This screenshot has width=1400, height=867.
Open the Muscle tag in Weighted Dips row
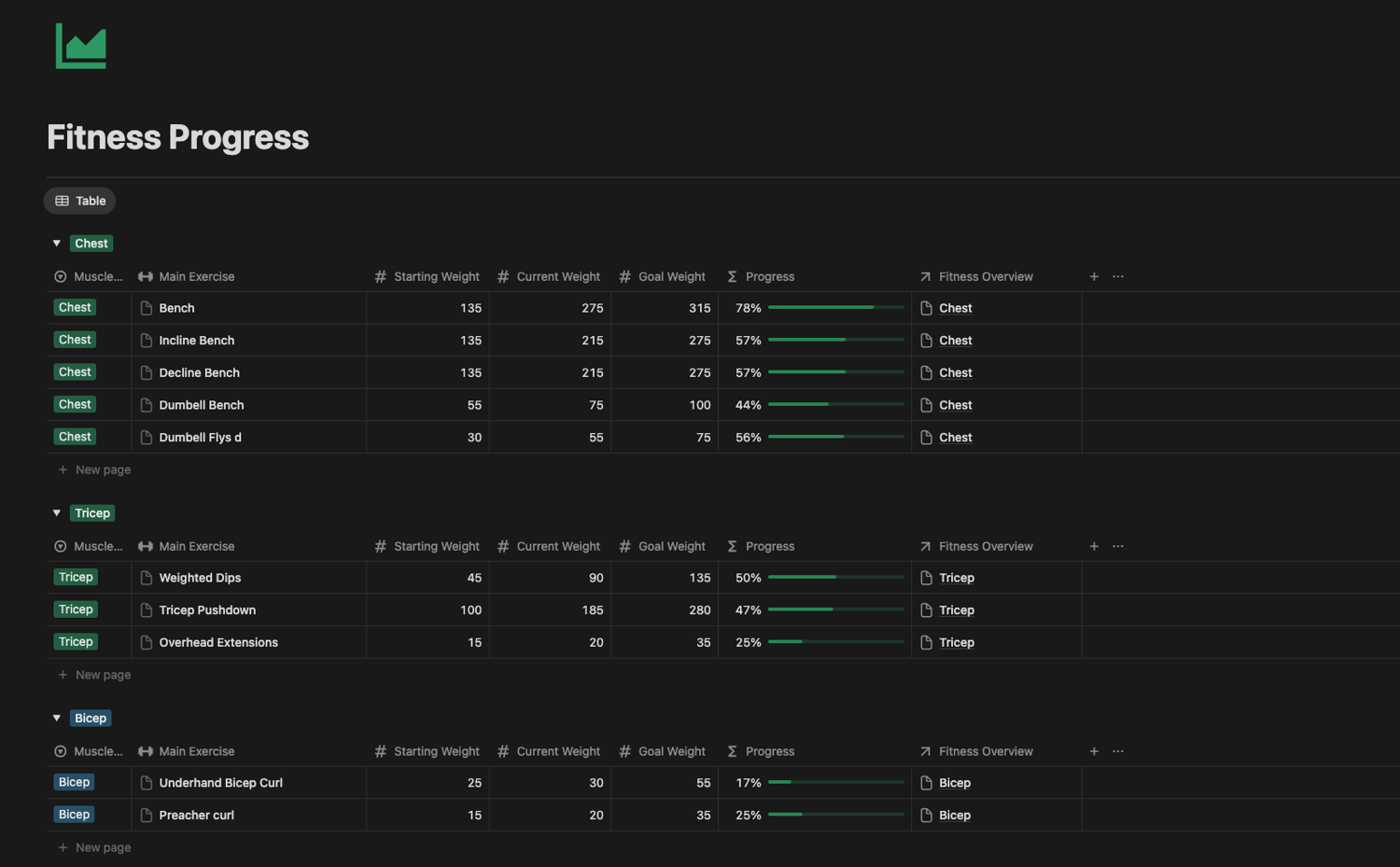(76, 578)
